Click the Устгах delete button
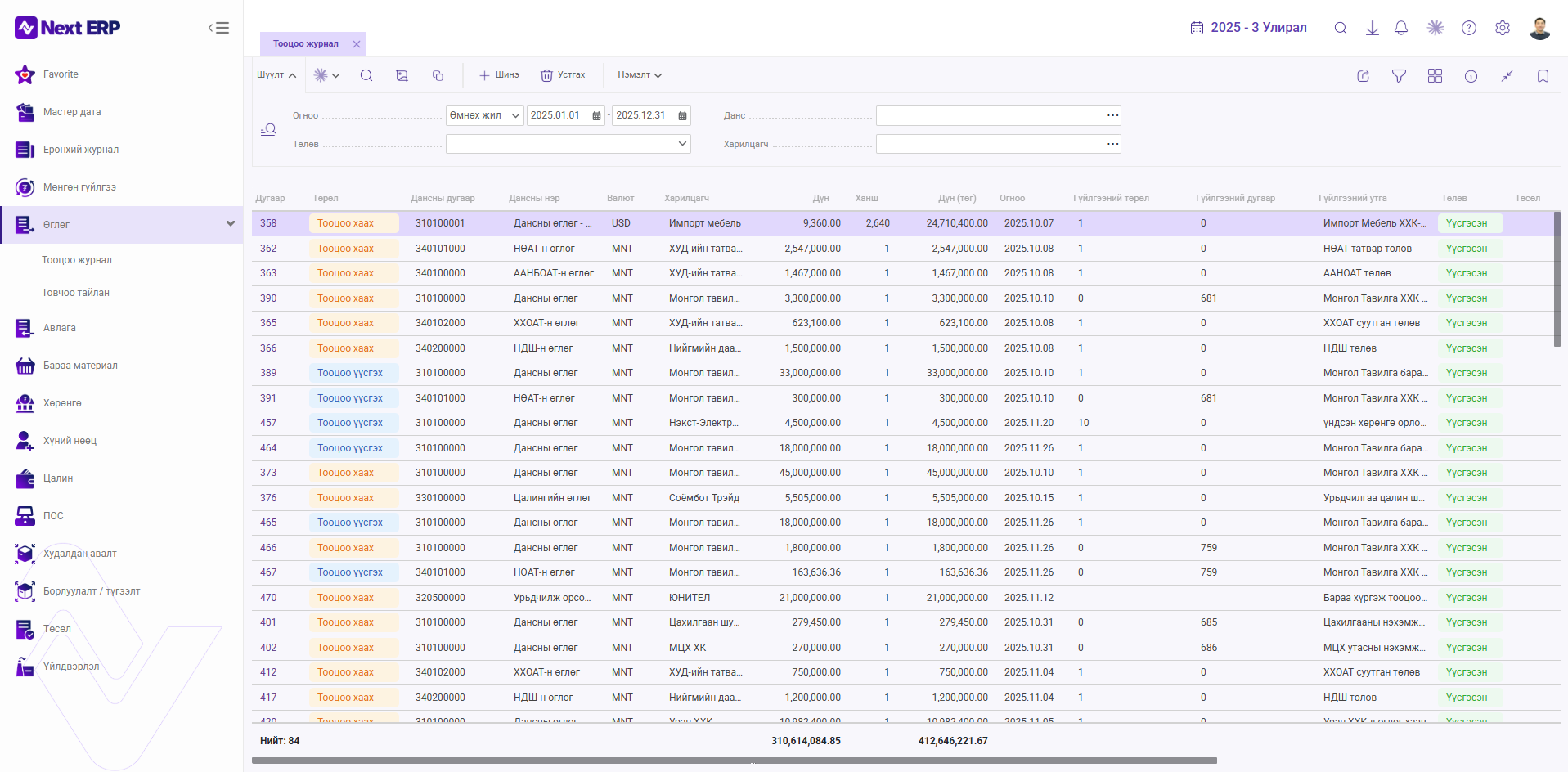1568x772 pixels. (x=563, y=75)
